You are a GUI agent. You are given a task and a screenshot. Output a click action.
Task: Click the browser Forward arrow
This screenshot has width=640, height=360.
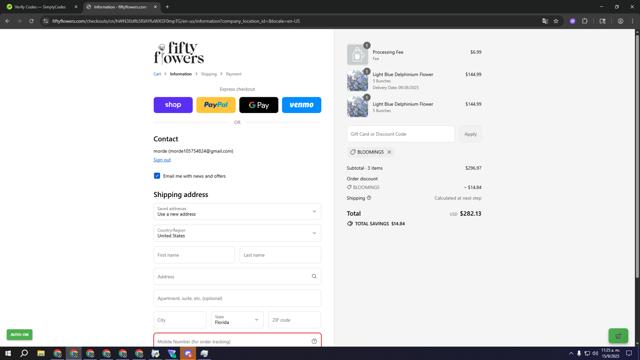click(19, 21)
